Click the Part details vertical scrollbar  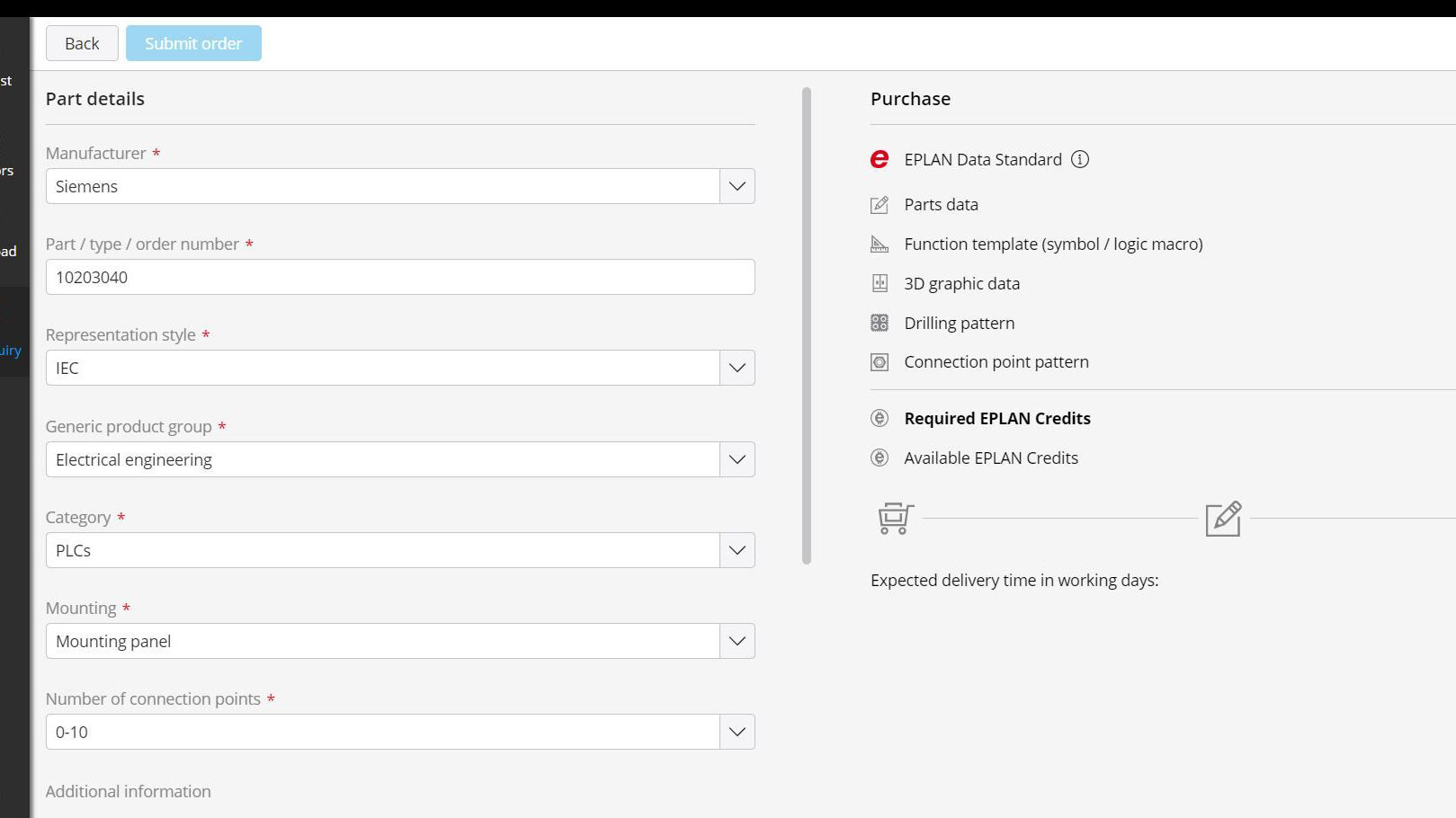pyautogui.click(x=807, y=325)
